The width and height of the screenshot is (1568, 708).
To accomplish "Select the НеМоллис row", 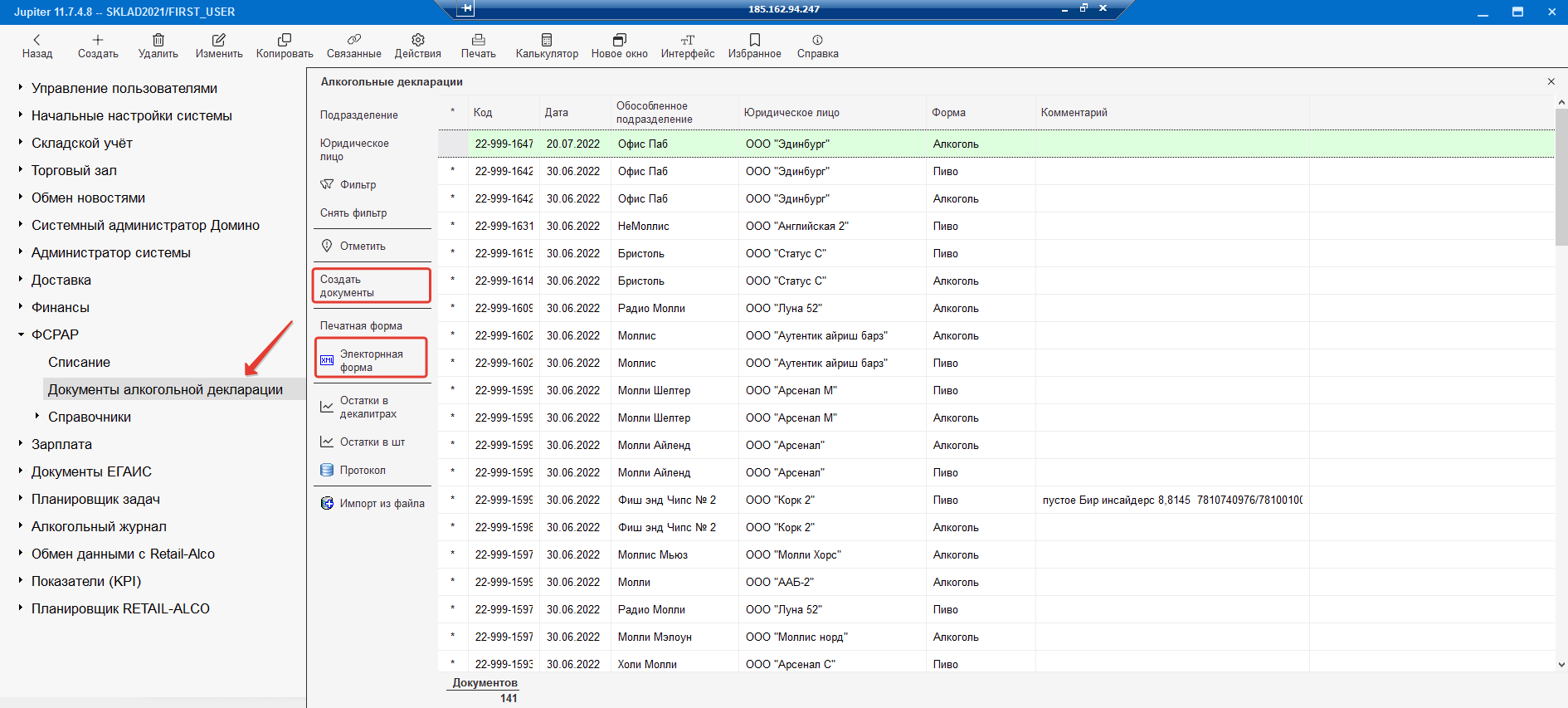I will [x=996, y=226].
